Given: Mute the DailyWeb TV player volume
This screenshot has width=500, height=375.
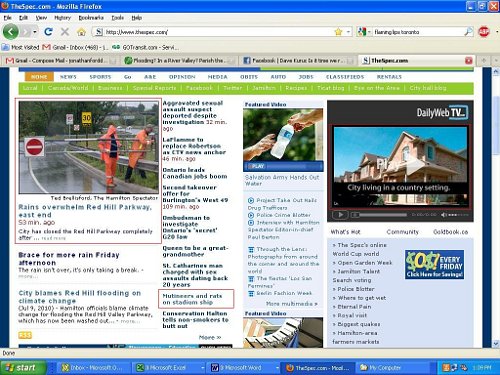Looking at the screenshot, I should coord(444,215).
